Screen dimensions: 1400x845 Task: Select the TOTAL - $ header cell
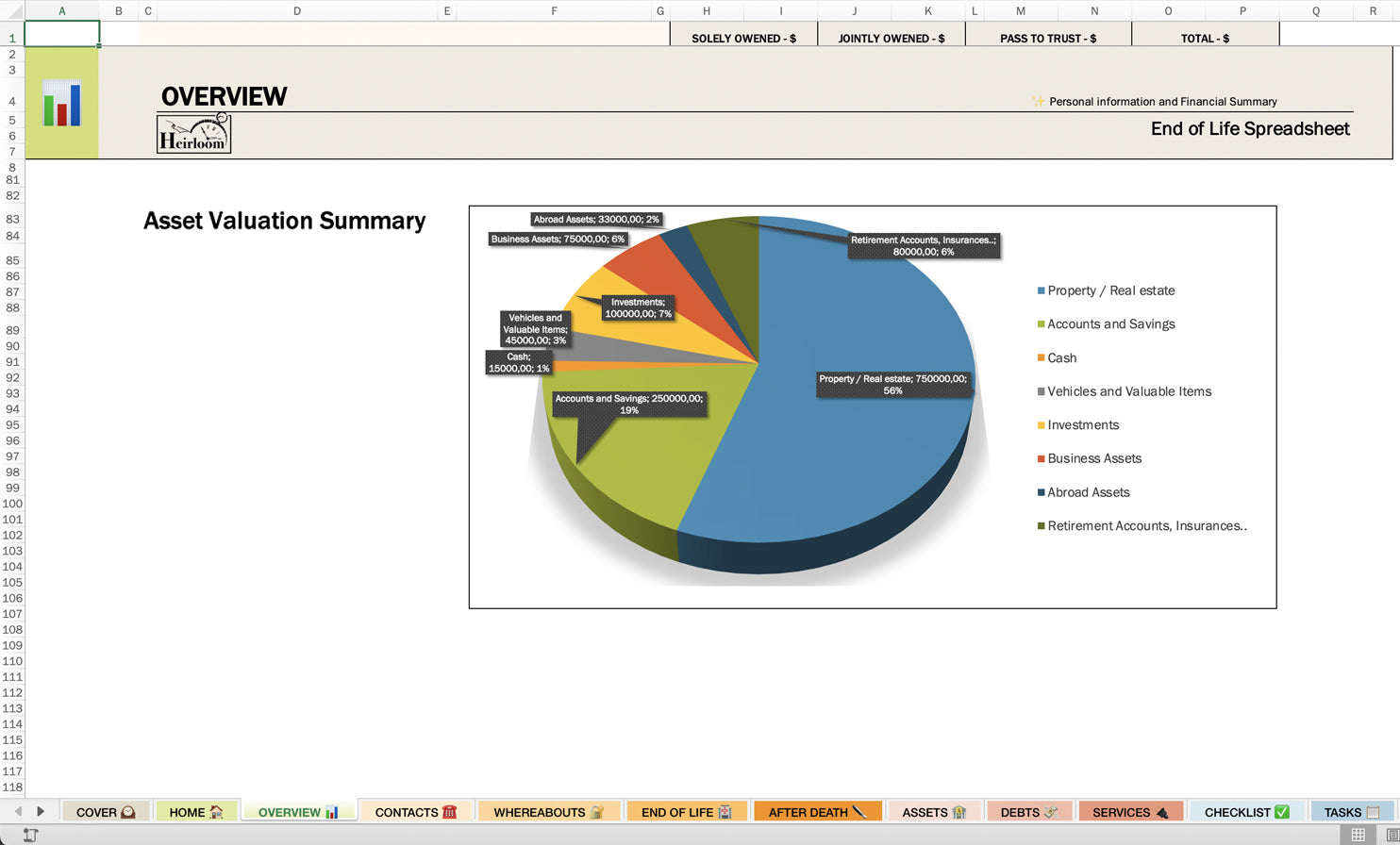[1205, 38]
